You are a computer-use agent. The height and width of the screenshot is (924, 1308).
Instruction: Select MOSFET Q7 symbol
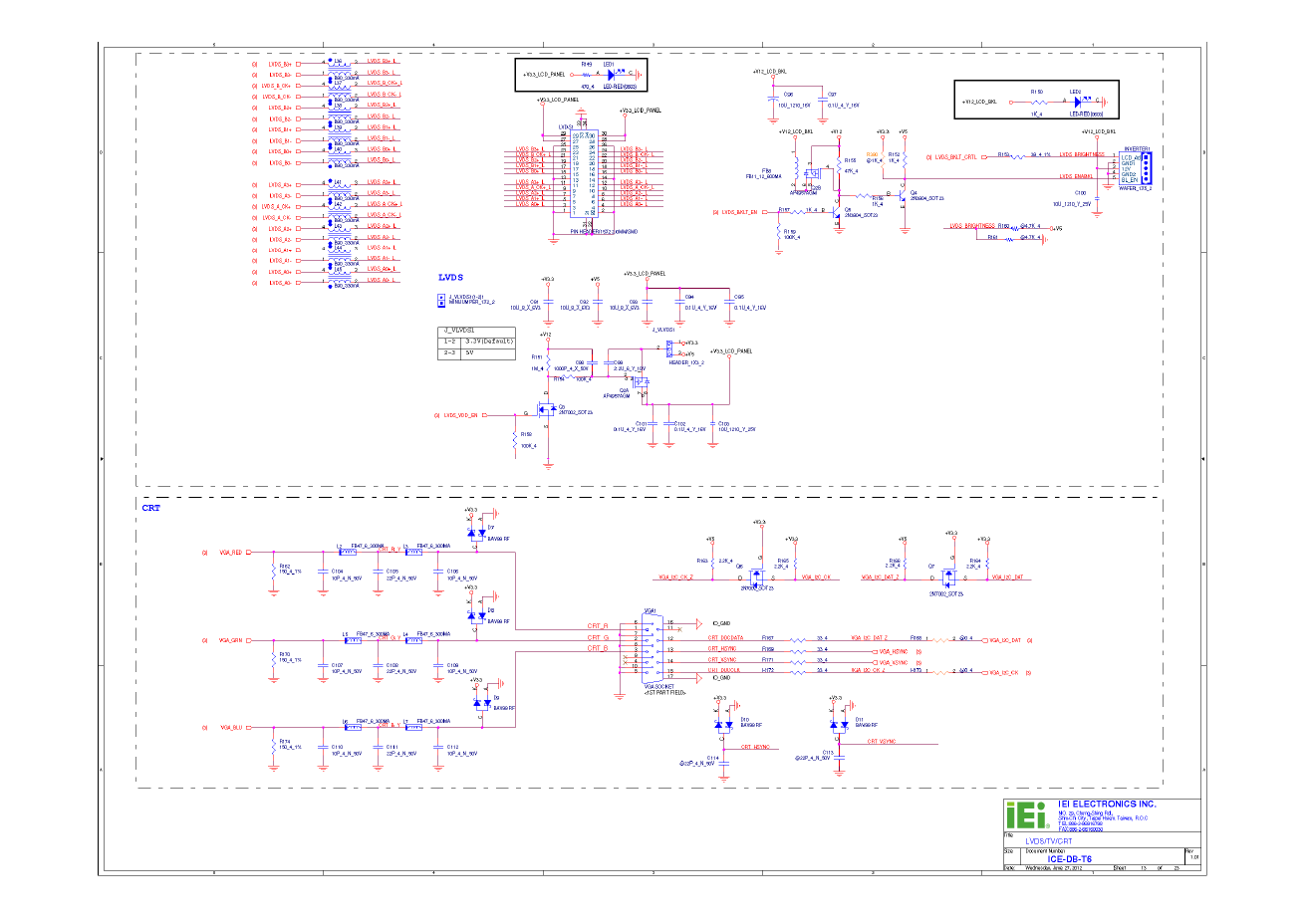[x=947, y=576]
